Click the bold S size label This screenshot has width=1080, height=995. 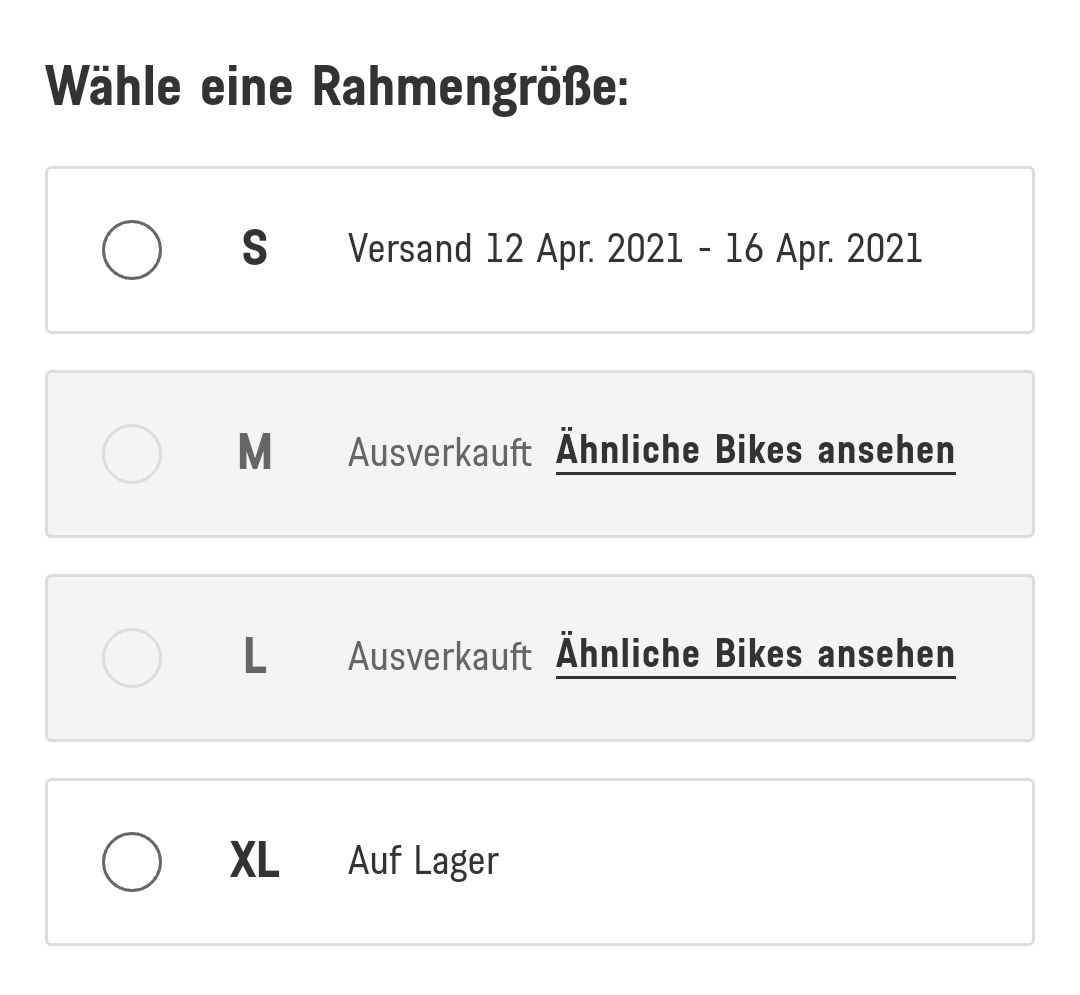[x=255, y=249]
